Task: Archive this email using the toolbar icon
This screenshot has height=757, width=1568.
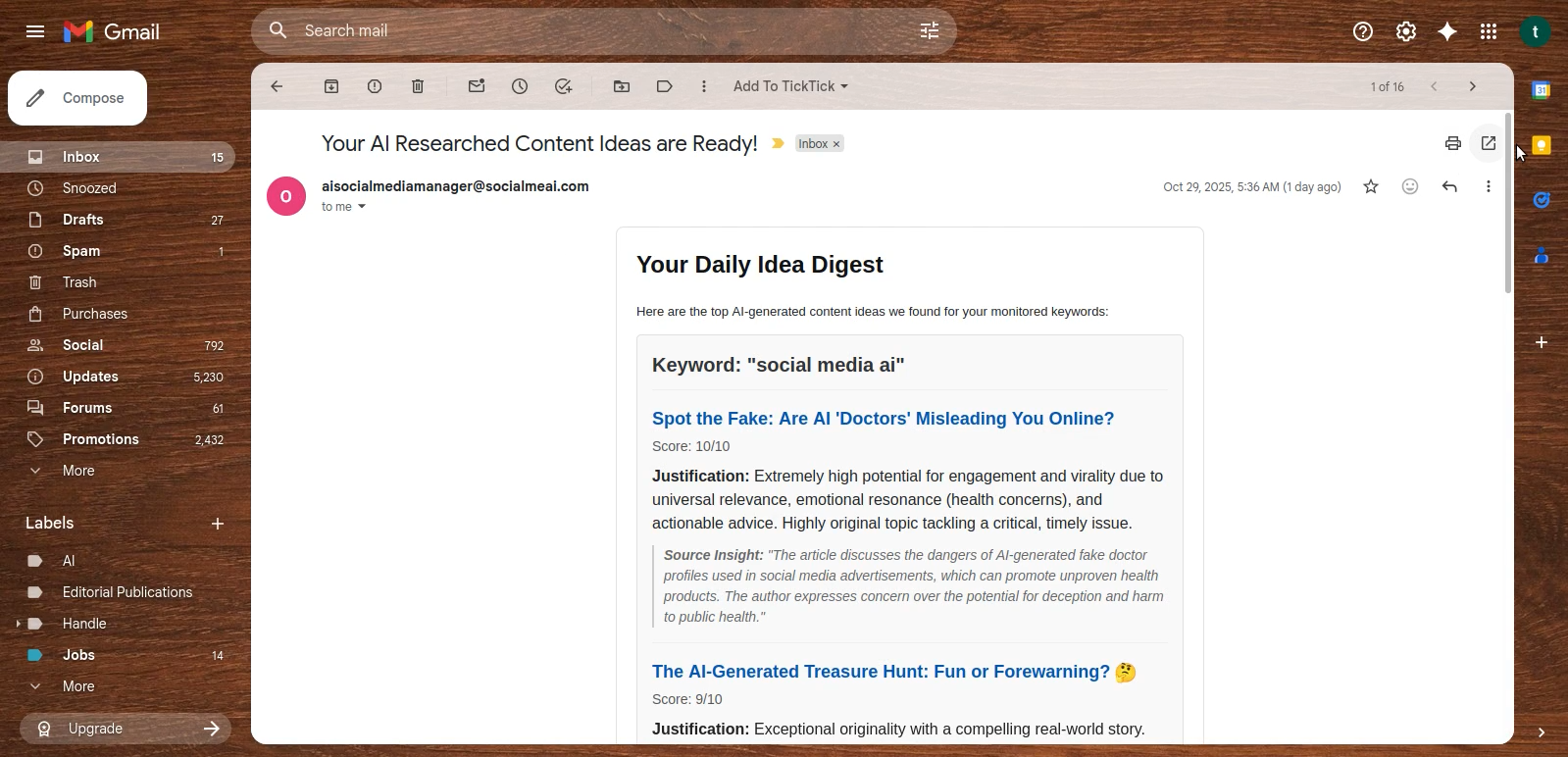Action: click(331, 86)
